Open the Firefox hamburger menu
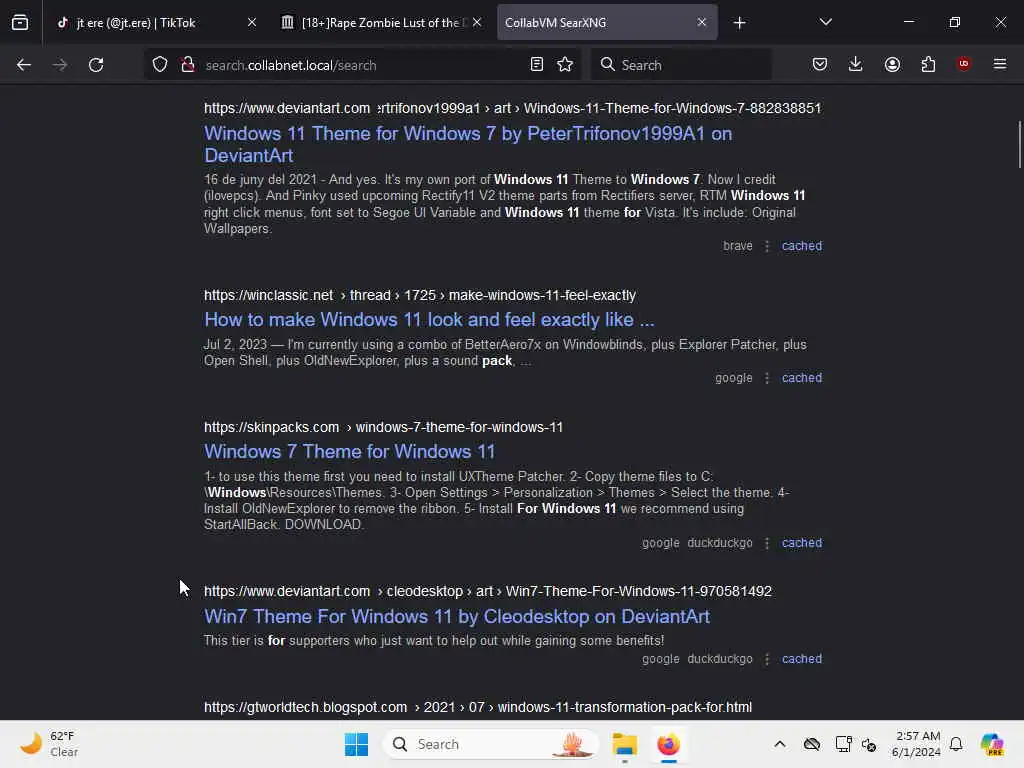Screen dimensions: 1024x768 coord(1000,64)
